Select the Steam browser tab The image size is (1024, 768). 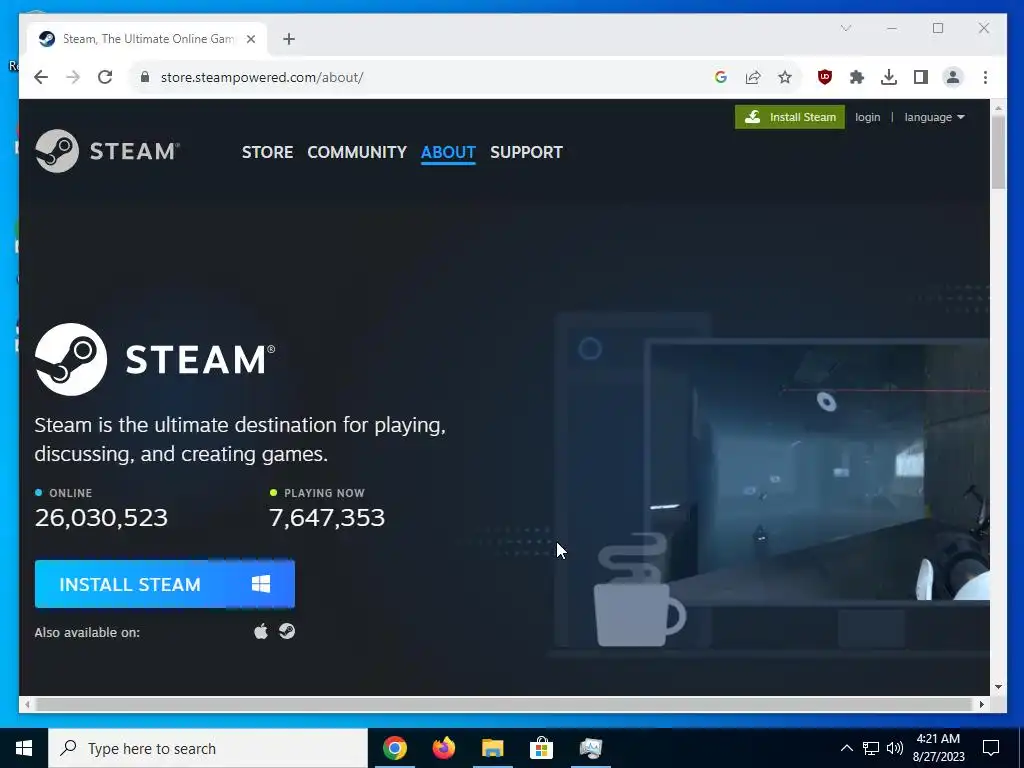(148, 39)
